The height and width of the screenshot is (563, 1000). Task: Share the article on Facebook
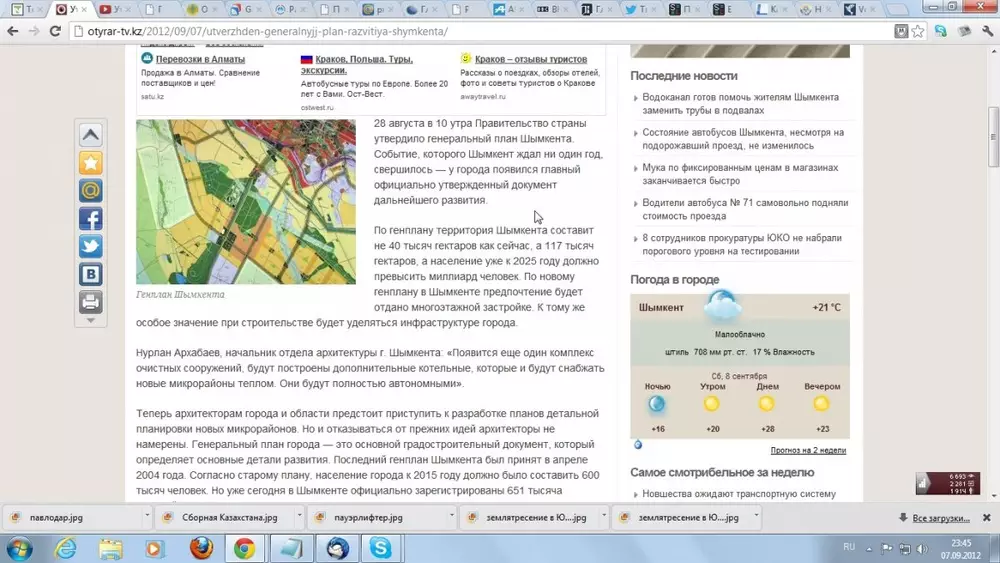[90, 219]
